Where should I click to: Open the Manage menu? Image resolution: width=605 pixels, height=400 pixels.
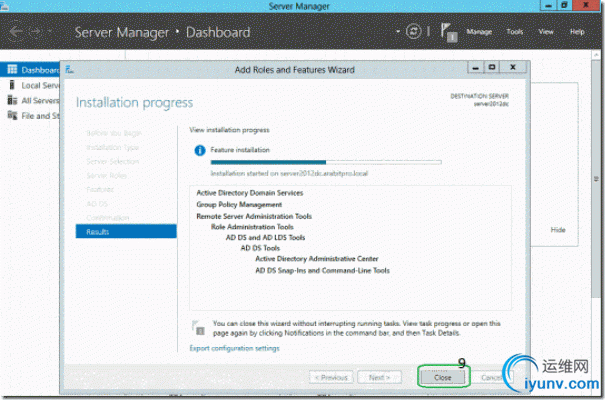pos(479,32)
